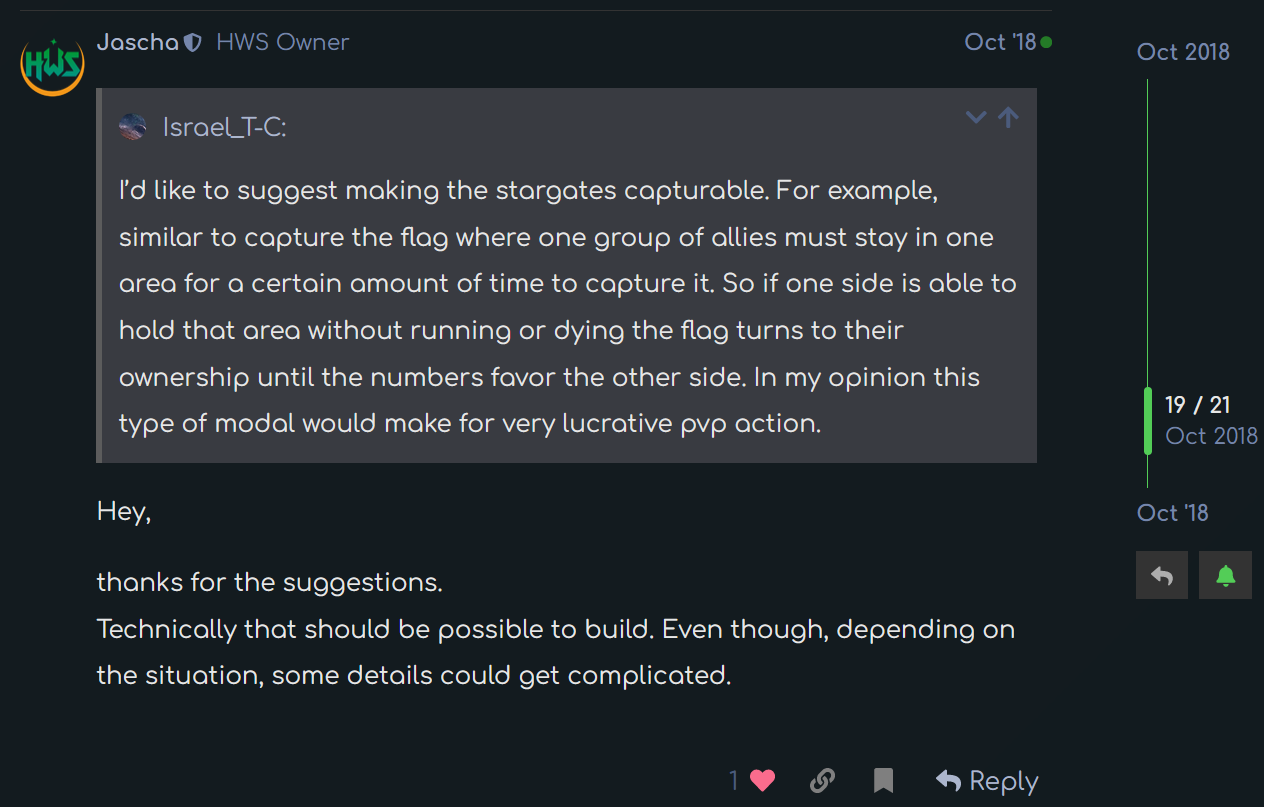The height and width of the screenshot is (807, 1264).
Task: Click the Israel_T-C quote title
Action: tap(224, 127)
